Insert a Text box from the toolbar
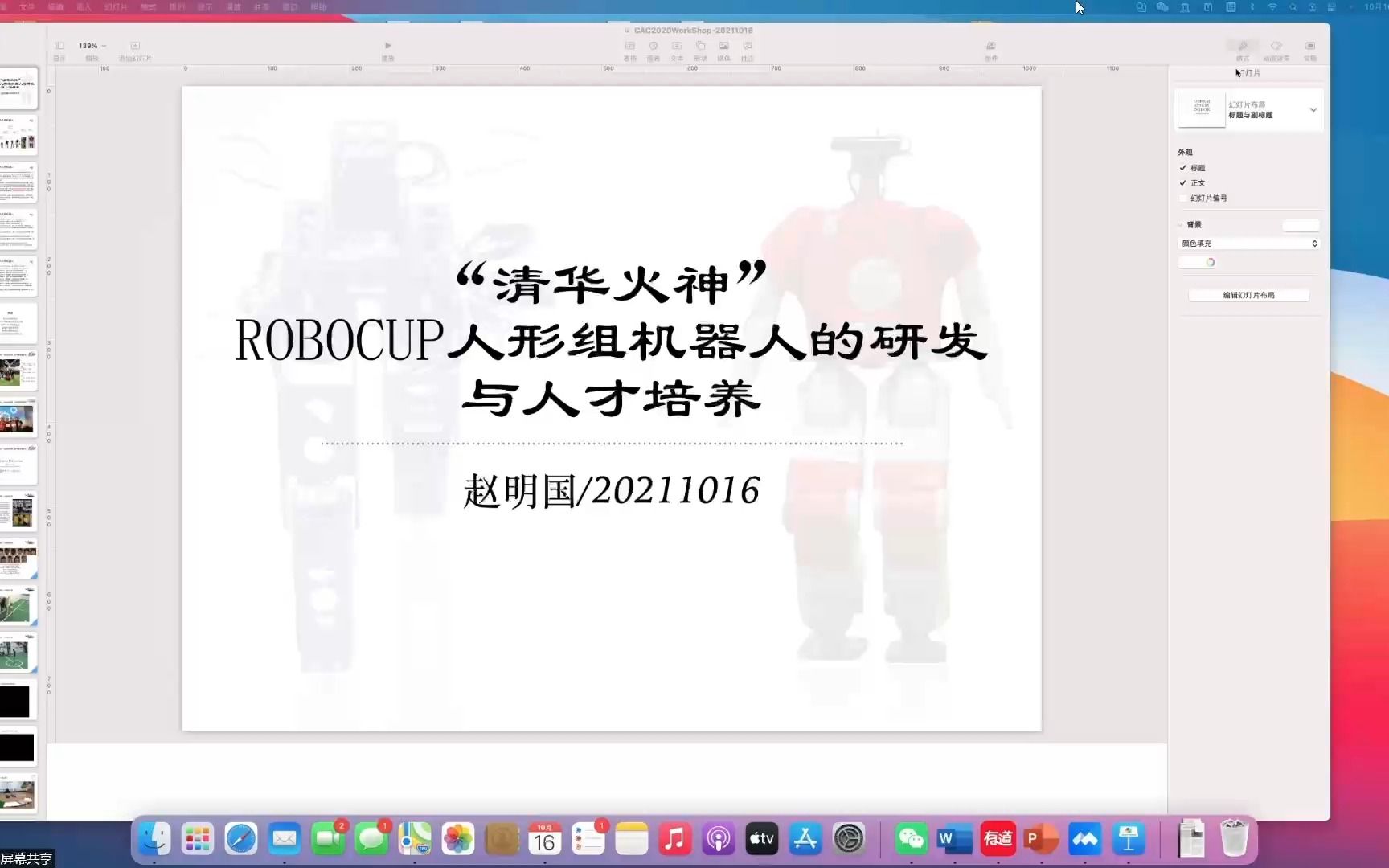The width and height of the screenshot is (1389, 868). 677,46
